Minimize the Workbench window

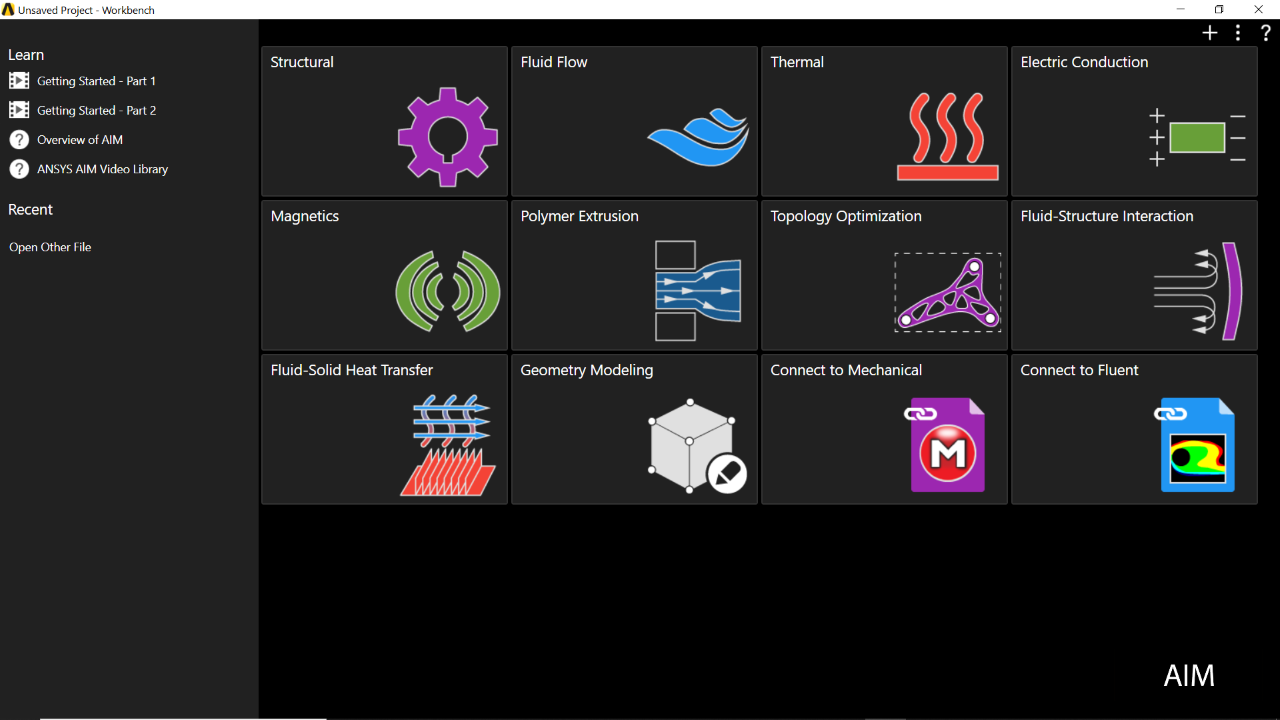pos(1182,9)
